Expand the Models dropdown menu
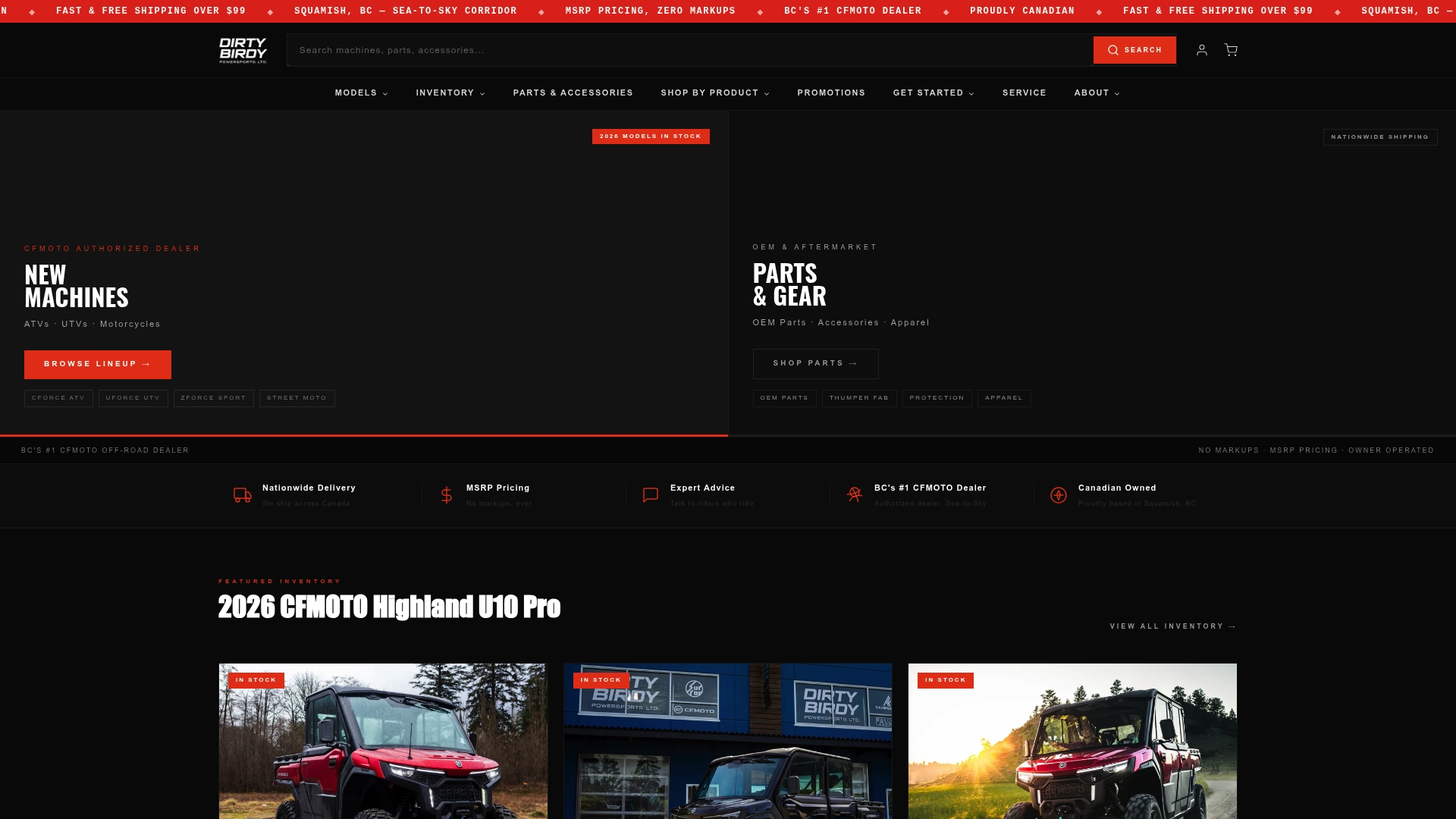The height and width of the screenshot is (819, 1456). [x=362, y=93]
